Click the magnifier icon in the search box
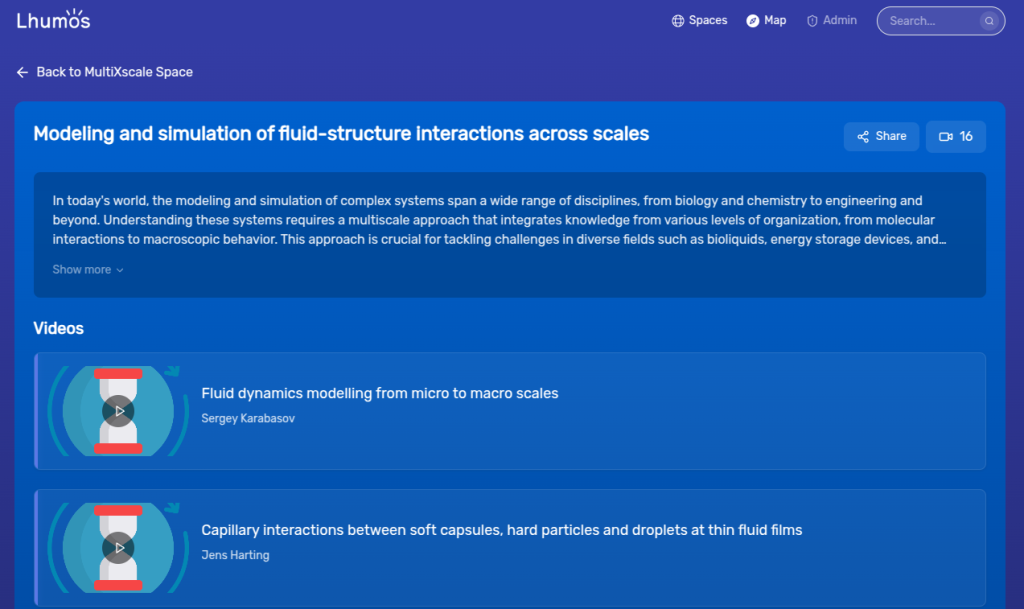 point(989,21)
